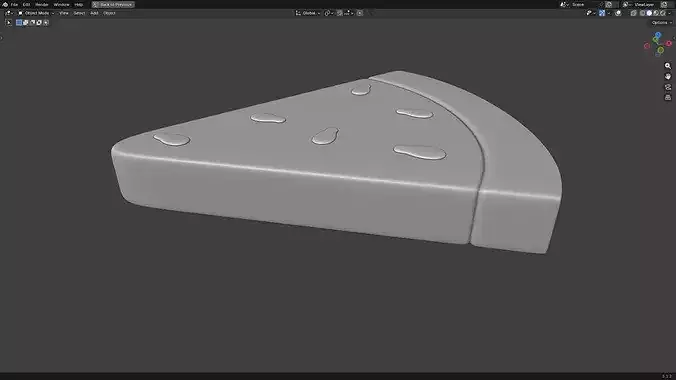Open the gizmo options dropdown arrow
The width and height of the screenshot is (676, 380).
(609, 13)
